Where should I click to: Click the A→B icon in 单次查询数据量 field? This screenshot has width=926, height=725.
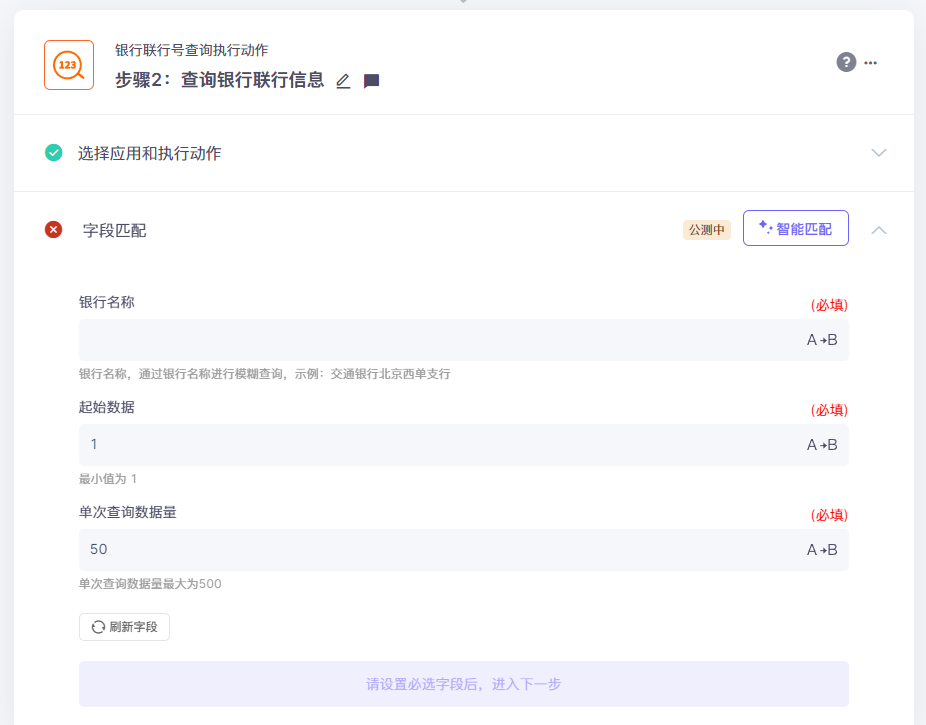pos(822,550)
